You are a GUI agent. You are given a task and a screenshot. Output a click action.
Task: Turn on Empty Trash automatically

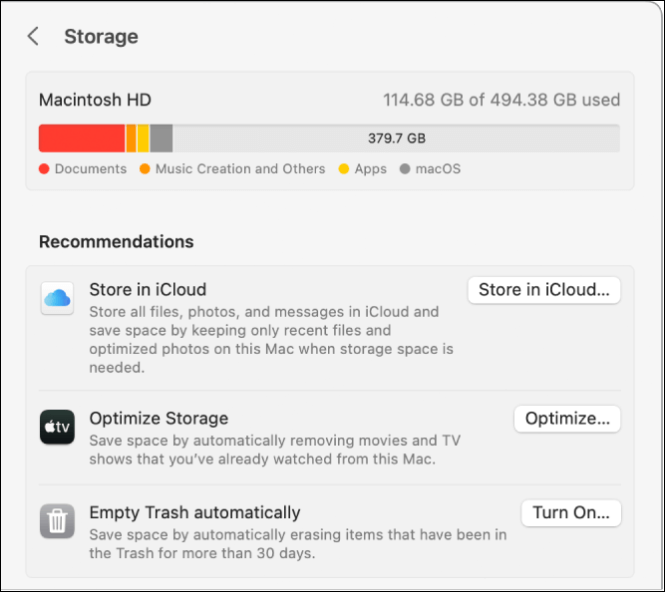coord(571,513)
